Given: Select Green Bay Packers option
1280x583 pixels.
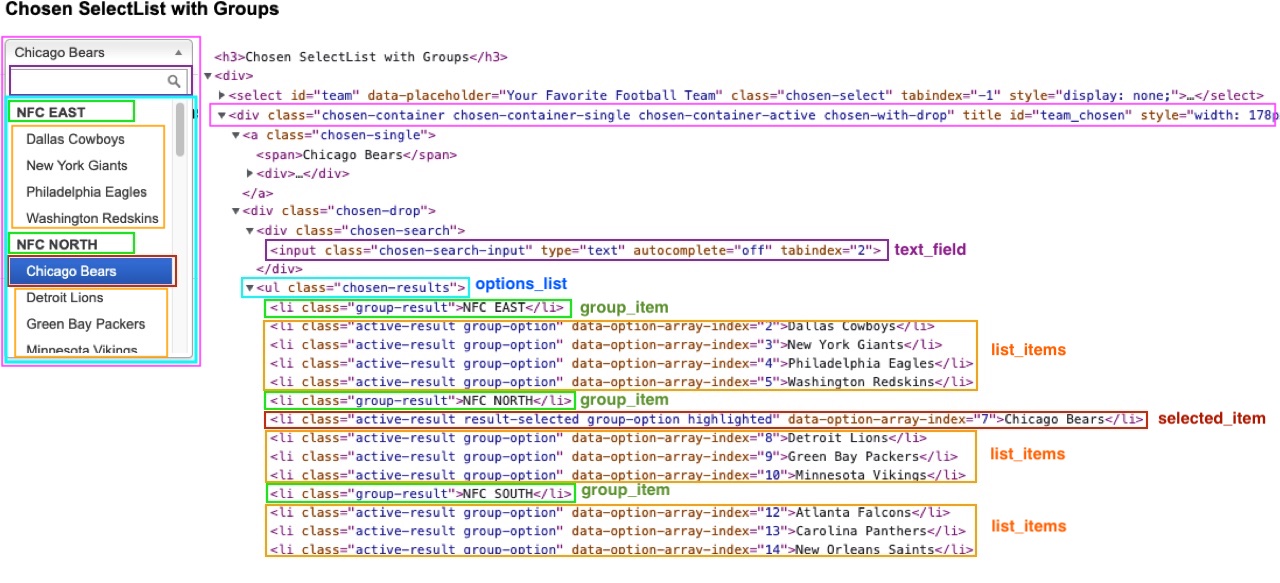Looking at the screenshot, I should [86, 324].
